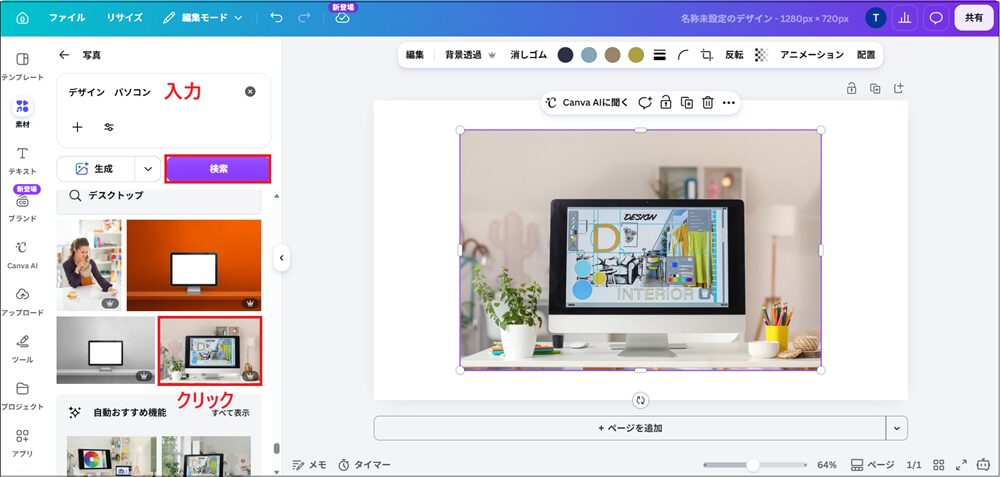Open the テンプレート sidebar tab
Image resolution: width=1000 pixels, height=477 pixels.
coord(22,67)
